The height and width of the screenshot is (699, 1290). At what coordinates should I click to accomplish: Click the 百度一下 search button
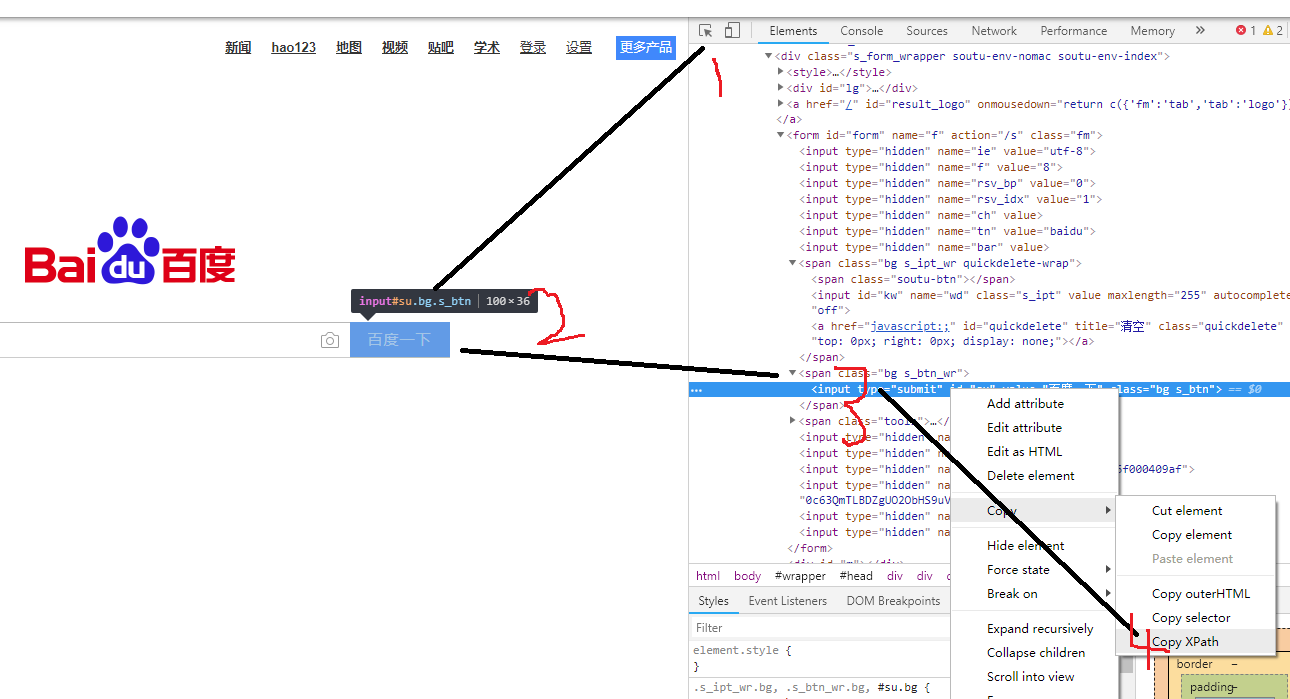click(x=400, y=340)
